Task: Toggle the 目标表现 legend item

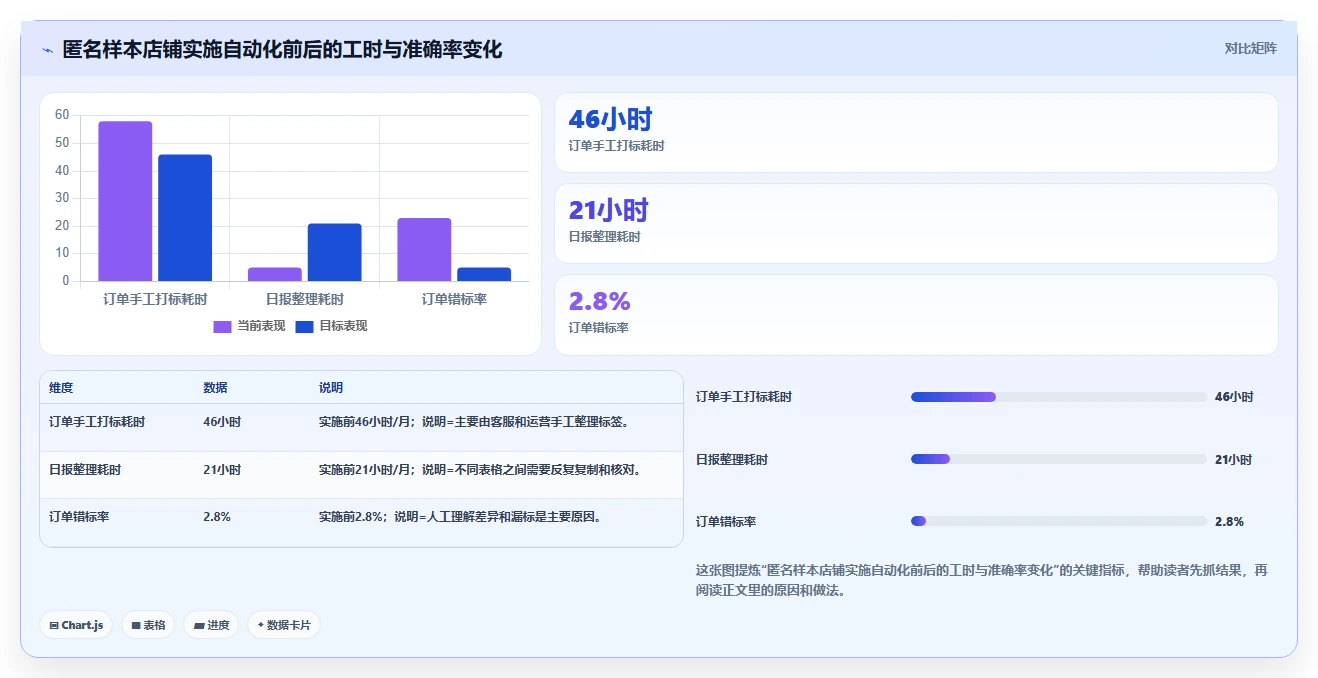Action: click(331, 326)
